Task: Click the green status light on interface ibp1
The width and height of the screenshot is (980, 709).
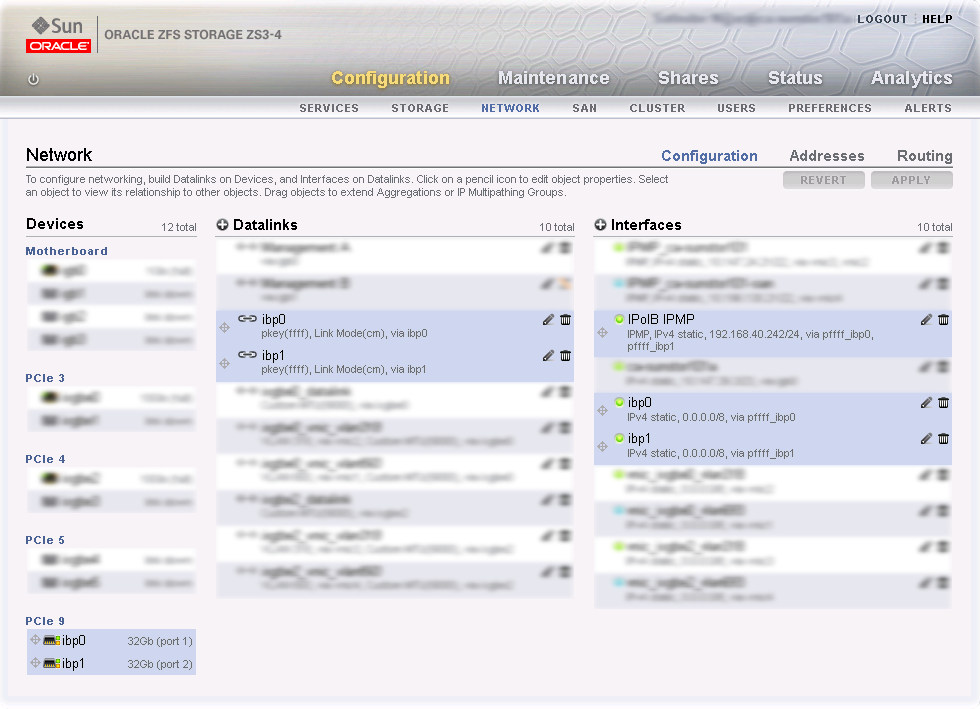Action: (x=620, y=439)
